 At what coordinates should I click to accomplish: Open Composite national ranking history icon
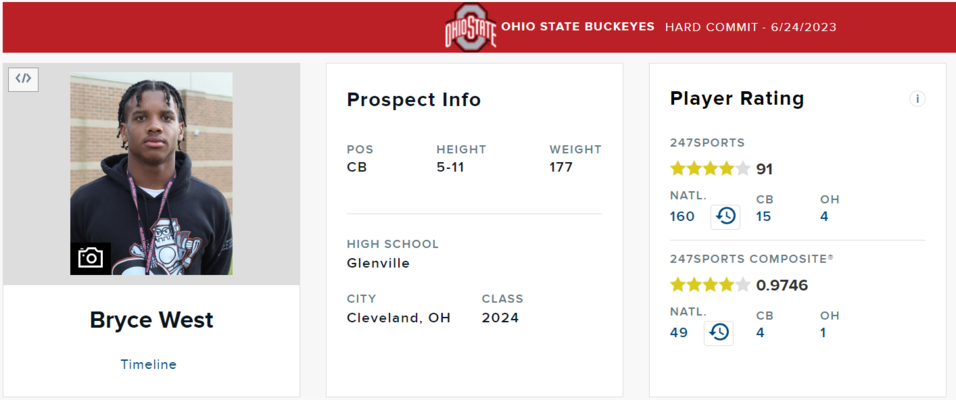click(x=719, y=333)
